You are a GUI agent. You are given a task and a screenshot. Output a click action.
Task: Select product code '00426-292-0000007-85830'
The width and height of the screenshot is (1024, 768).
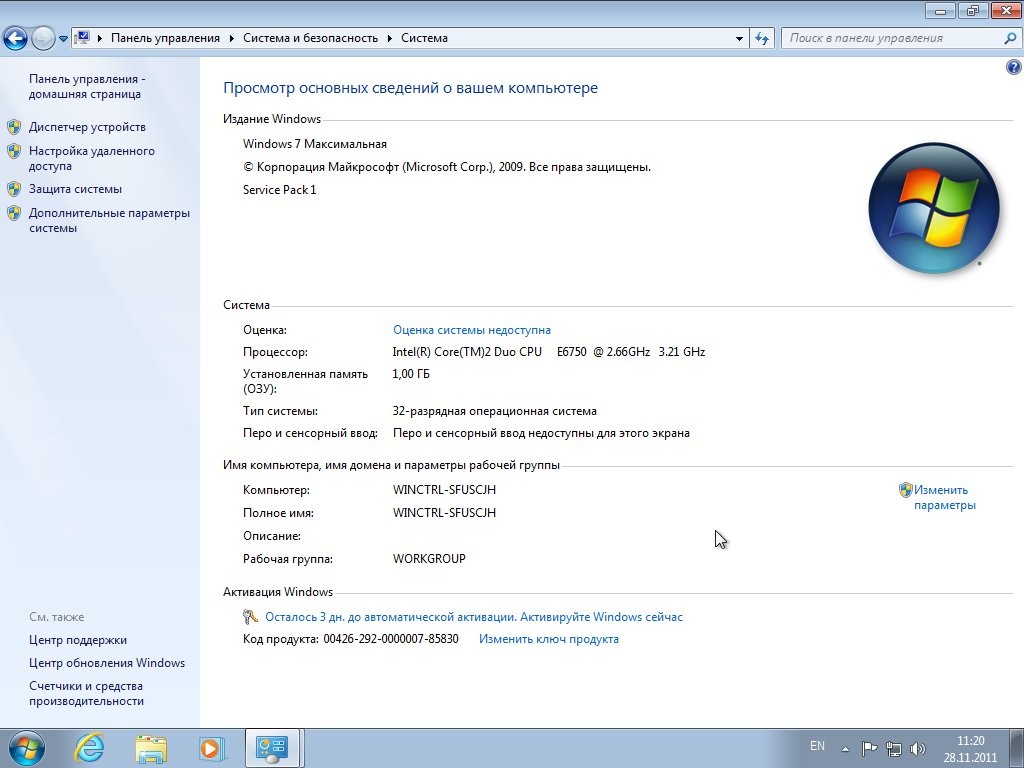(391, 639)
